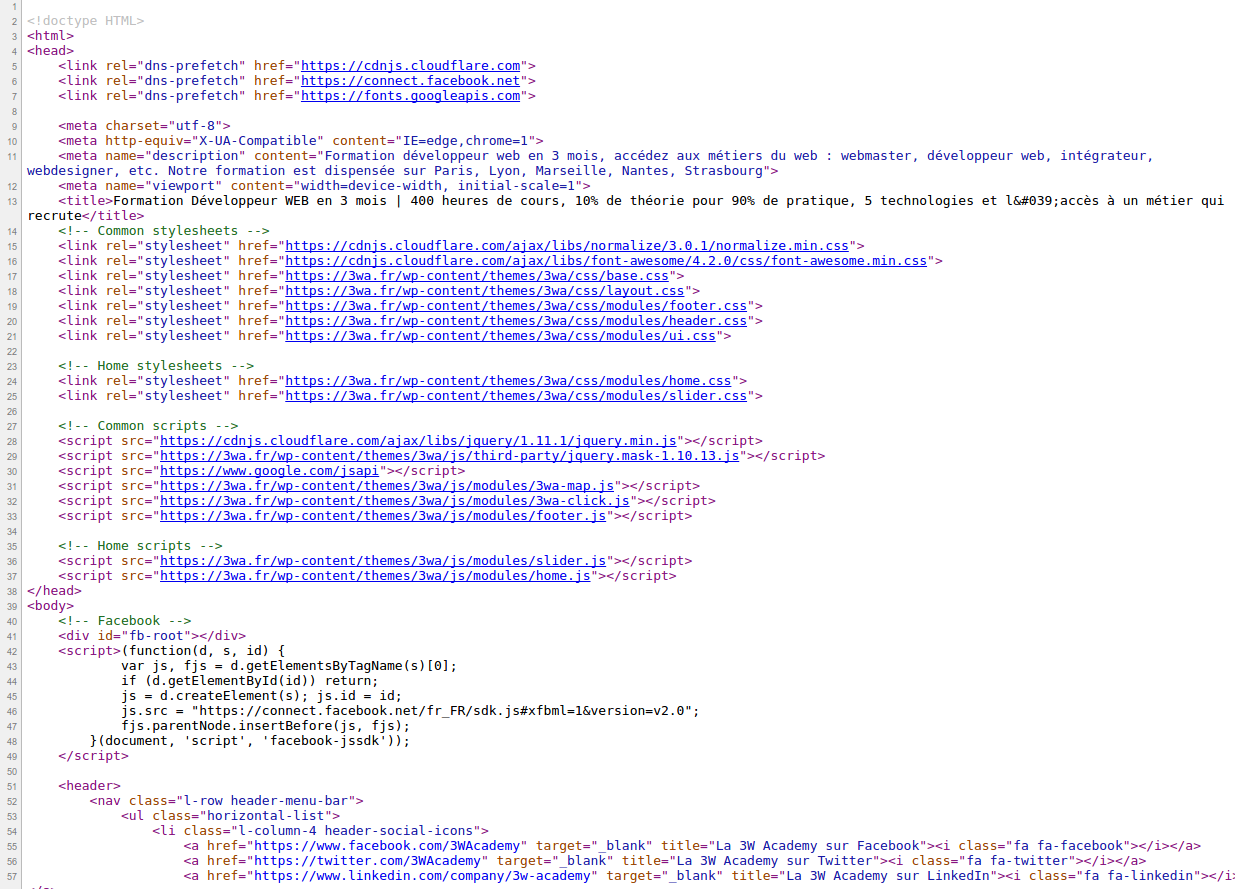The height and width of the screenshot is (889, 1235).
Task: Click the 'facebook-jssdk' closing function line
Action: [250, 740]
